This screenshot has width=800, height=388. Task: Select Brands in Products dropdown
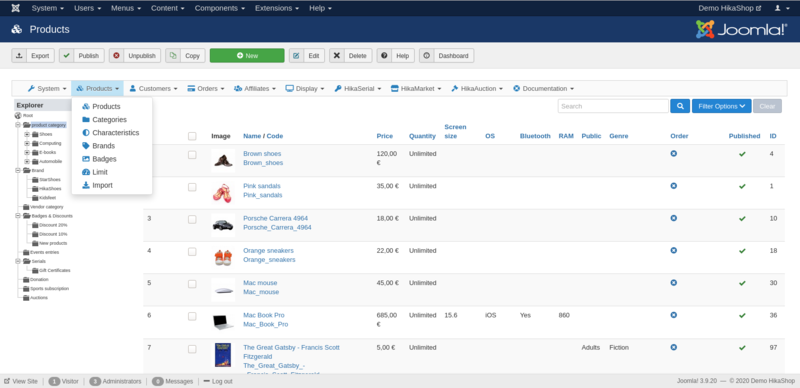click(x=98, y=146)
